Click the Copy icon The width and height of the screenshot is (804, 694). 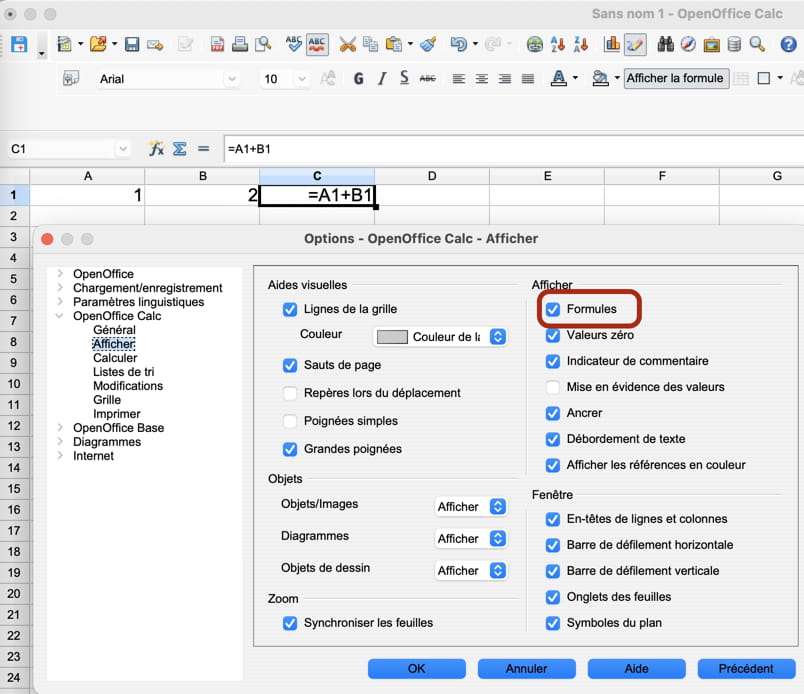(370, 45)
